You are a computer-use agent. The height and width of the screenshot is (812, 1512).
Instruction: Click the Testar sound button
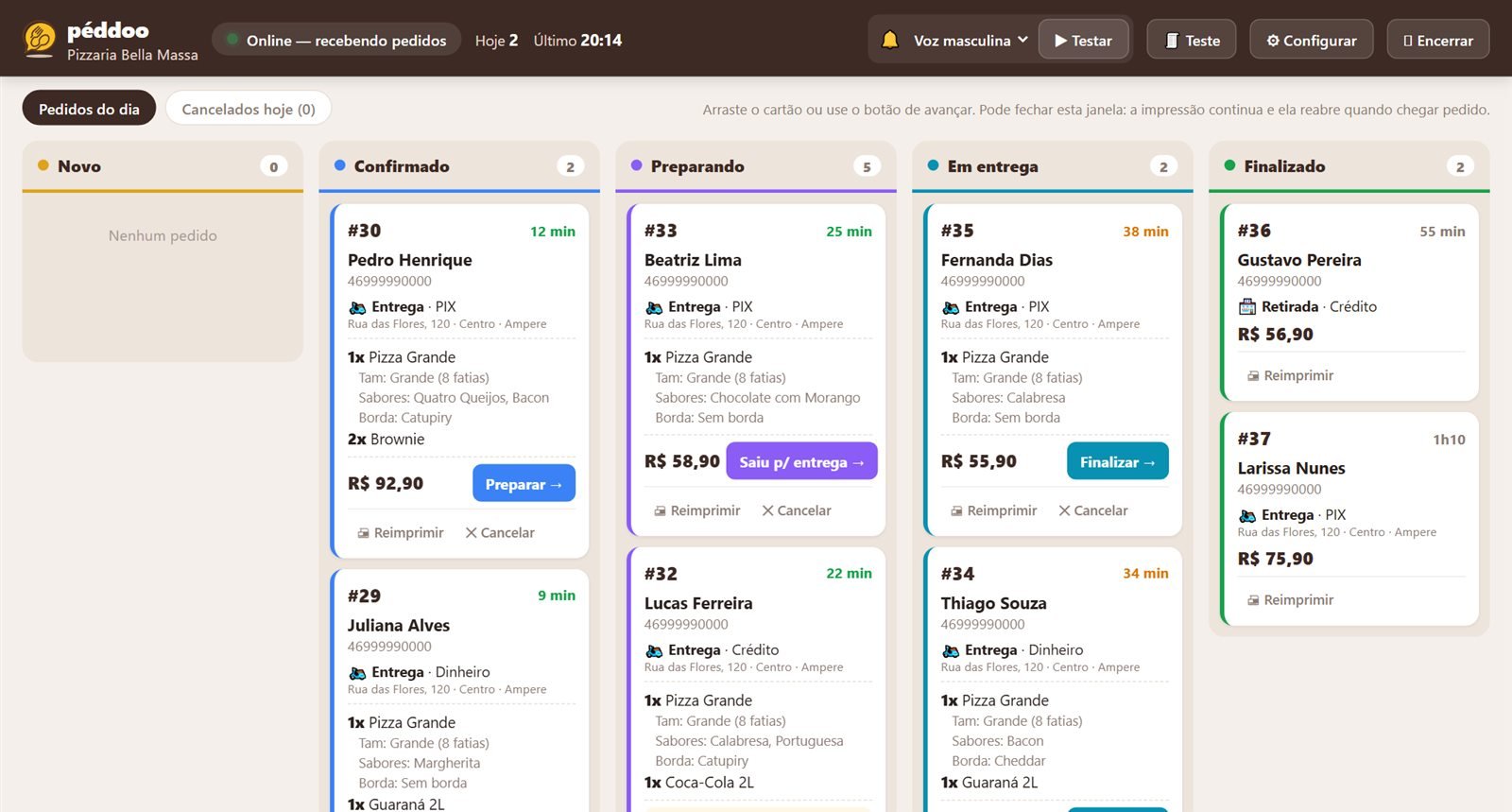coord(1084,41)
